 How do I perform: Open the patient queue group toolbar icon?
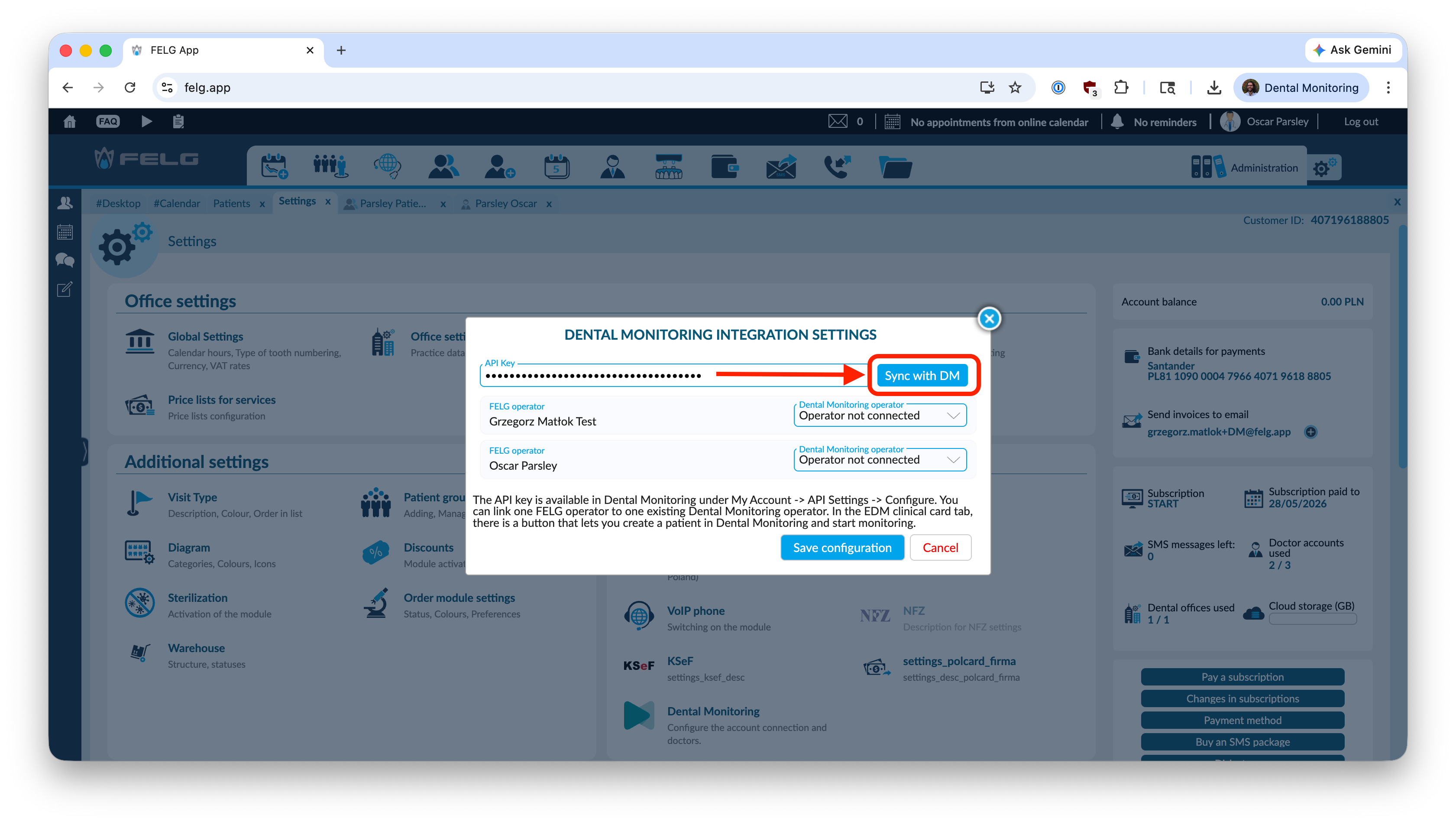click(x=331, y=166)
